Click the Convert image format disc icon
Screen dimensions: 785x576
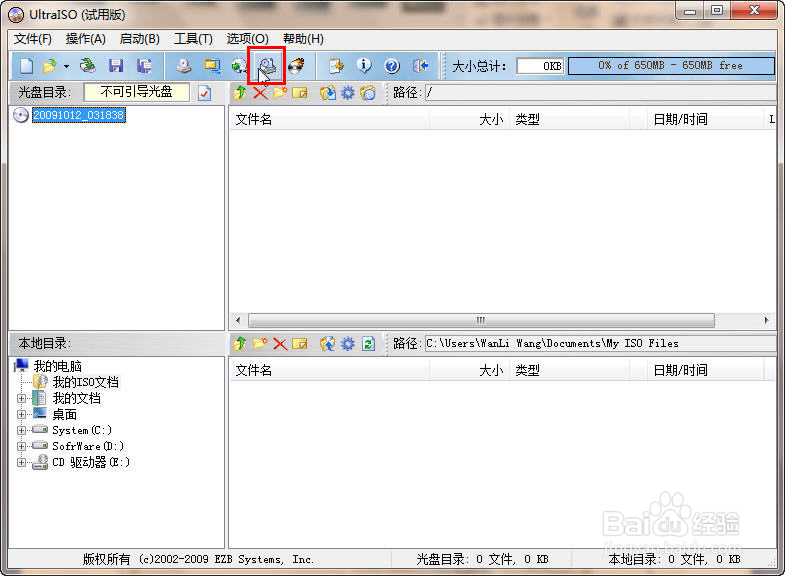point(240,66)
